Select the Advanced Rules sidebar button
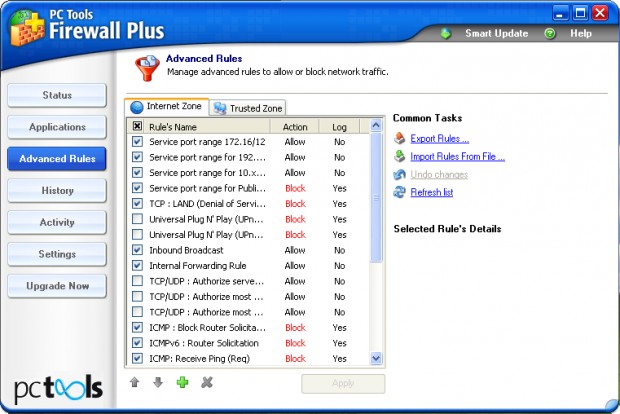 click(57, 159)
